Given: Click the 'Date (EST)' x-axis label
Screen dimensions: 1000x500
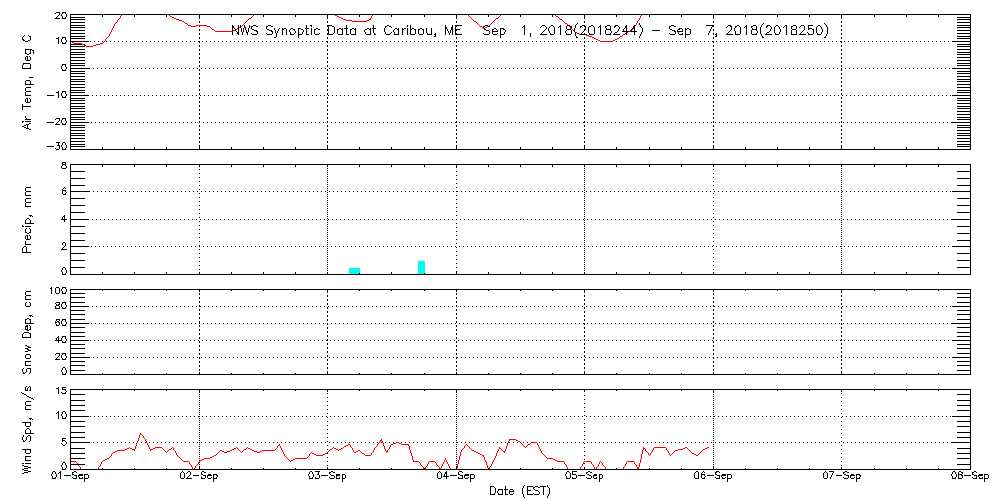Looking at the screenshot, I should point(520,490).
